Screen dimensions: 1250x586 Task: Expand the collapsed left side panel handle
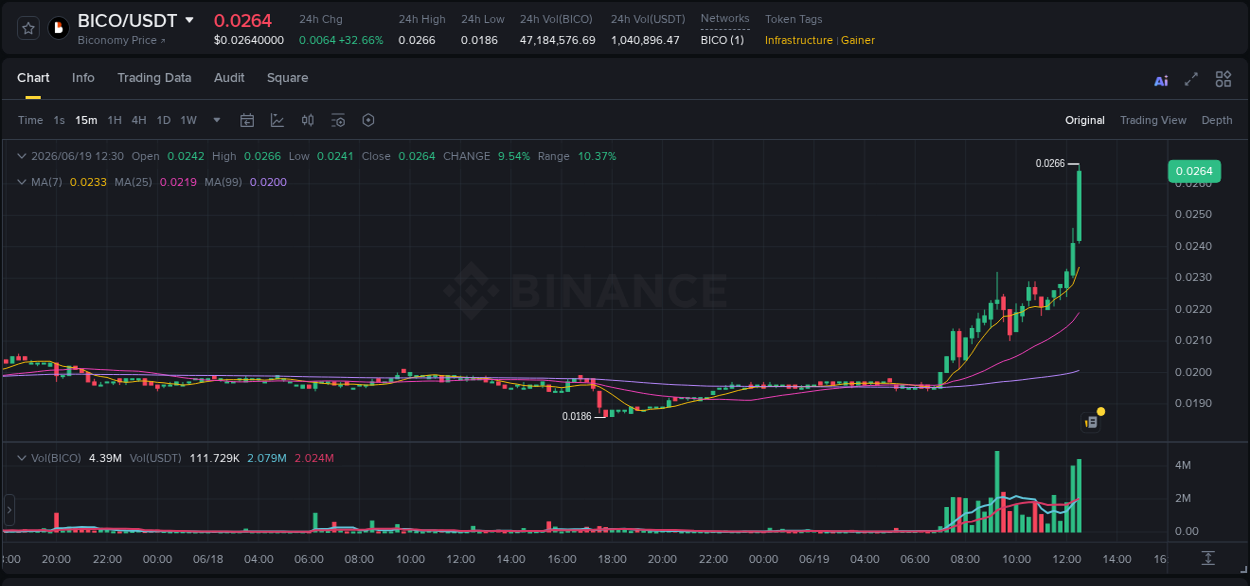point(9,510)
